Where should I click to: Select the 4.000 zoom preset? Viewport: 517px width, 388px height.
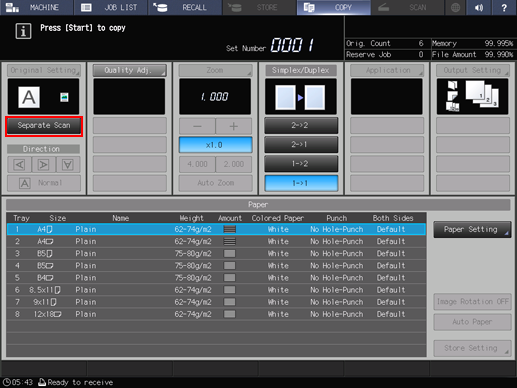[x=197, y=164]
